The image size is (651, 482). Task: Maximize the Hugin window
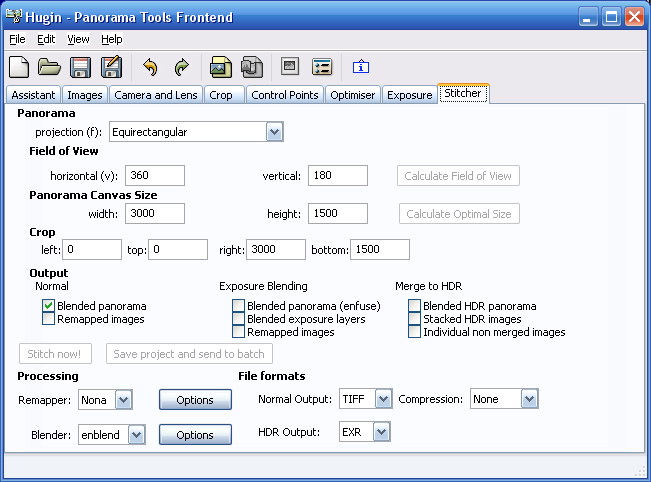click(x=611, y=17)
